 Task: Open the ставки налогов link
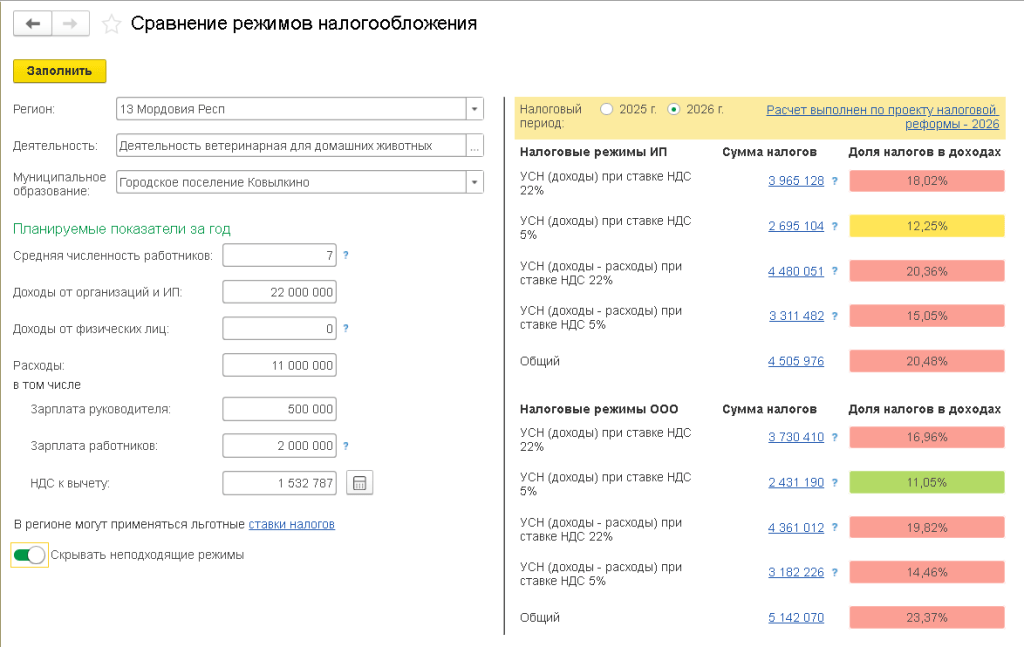(x=291, y=524)
